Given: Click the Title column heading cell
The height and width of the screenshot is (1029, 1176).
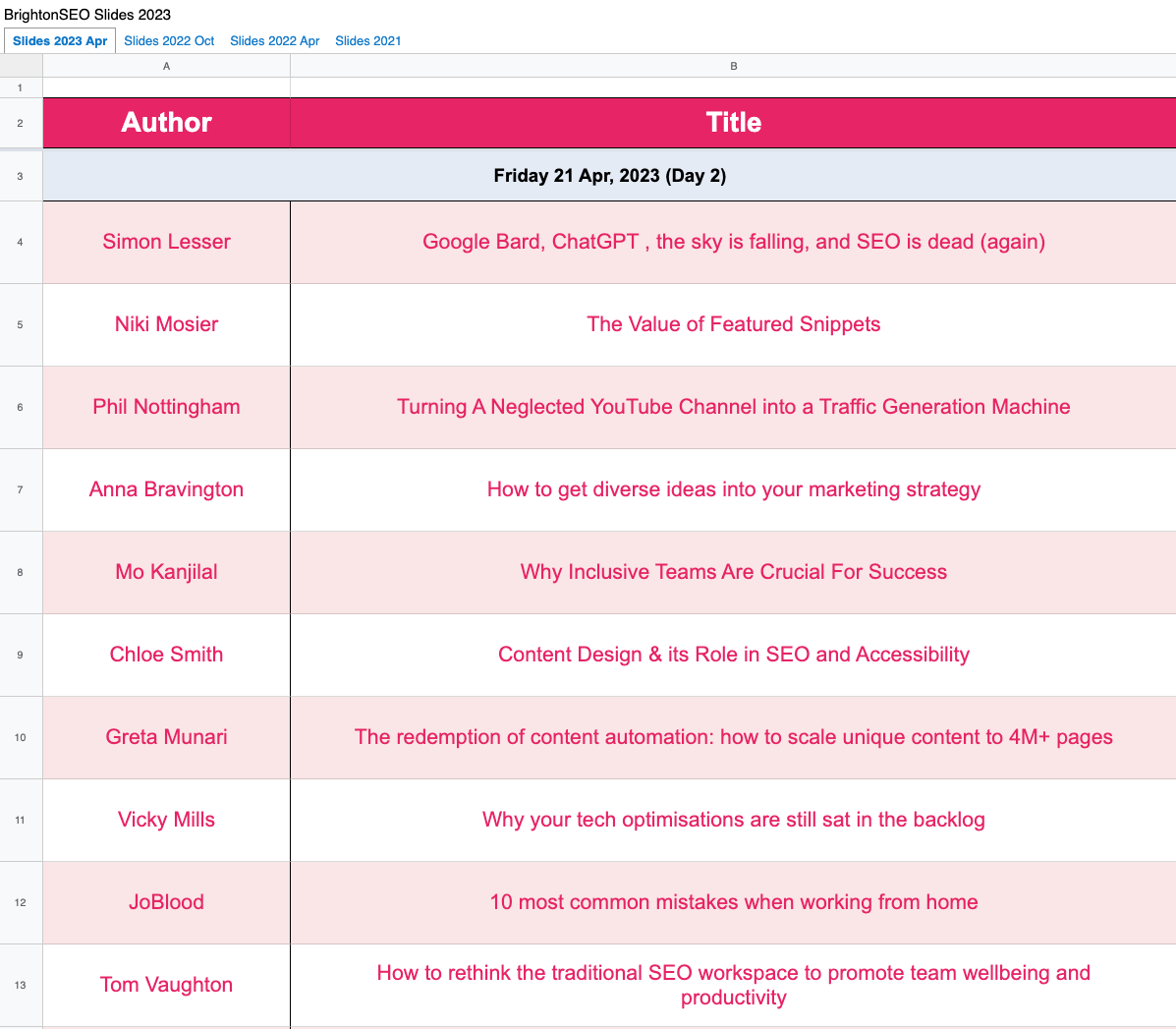Looking at the screenshot, I should pyautogui.click(x=733, y=123).
